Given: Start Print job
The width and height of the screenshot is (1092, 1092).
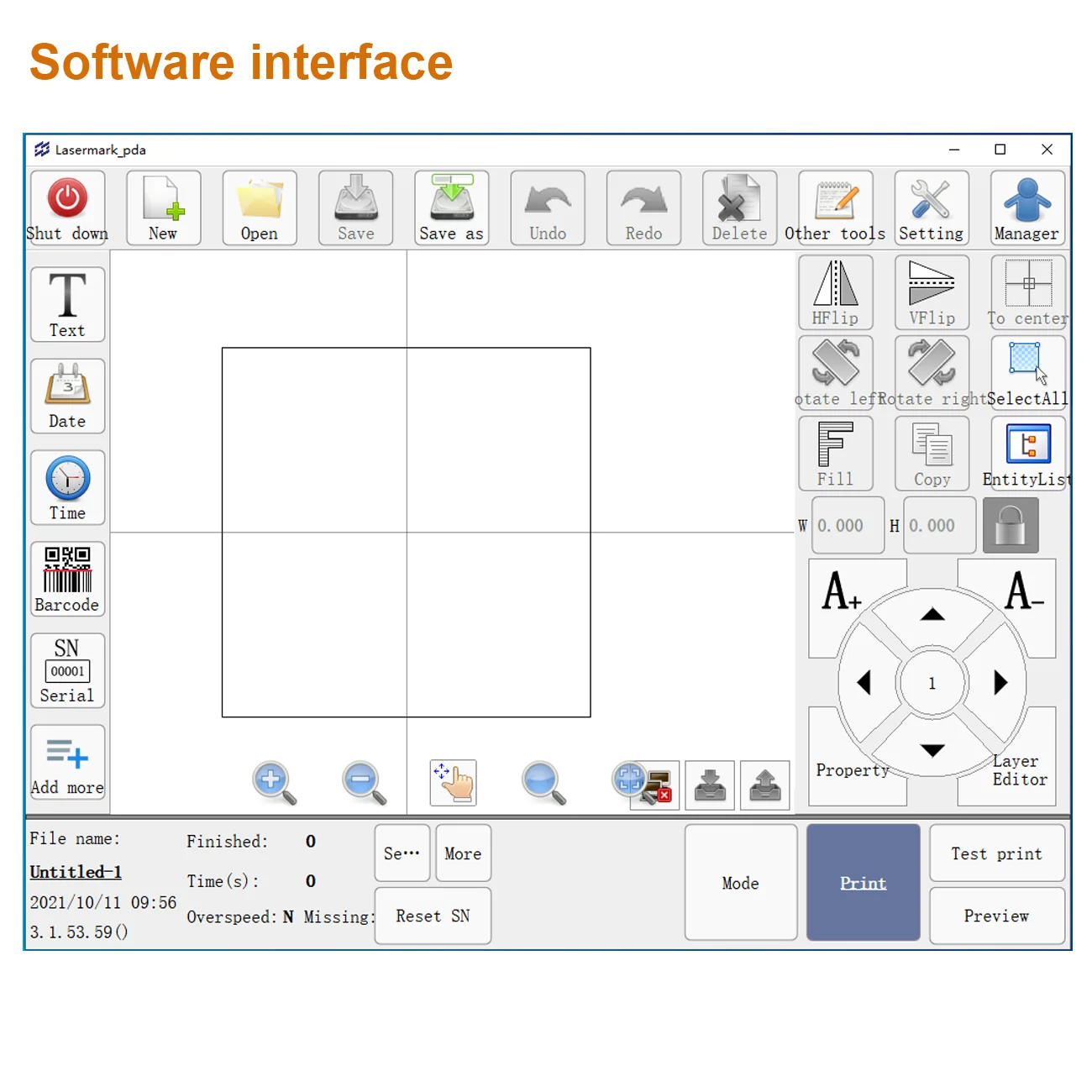Looking at the screenshot, I should click(x=863, y=883).
